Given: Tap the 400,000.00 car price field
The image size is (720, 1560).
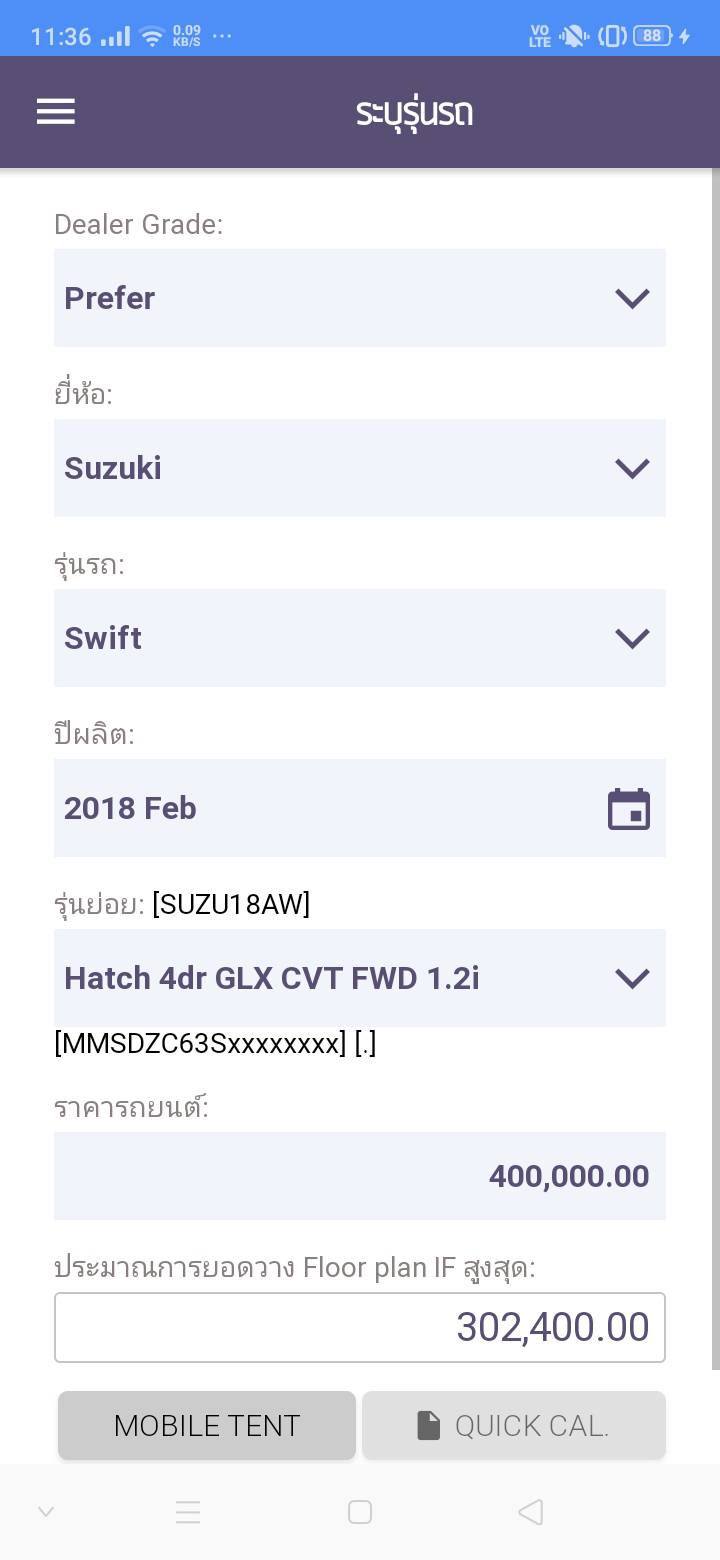Looking at the screenshot, I should point(359,1176).
